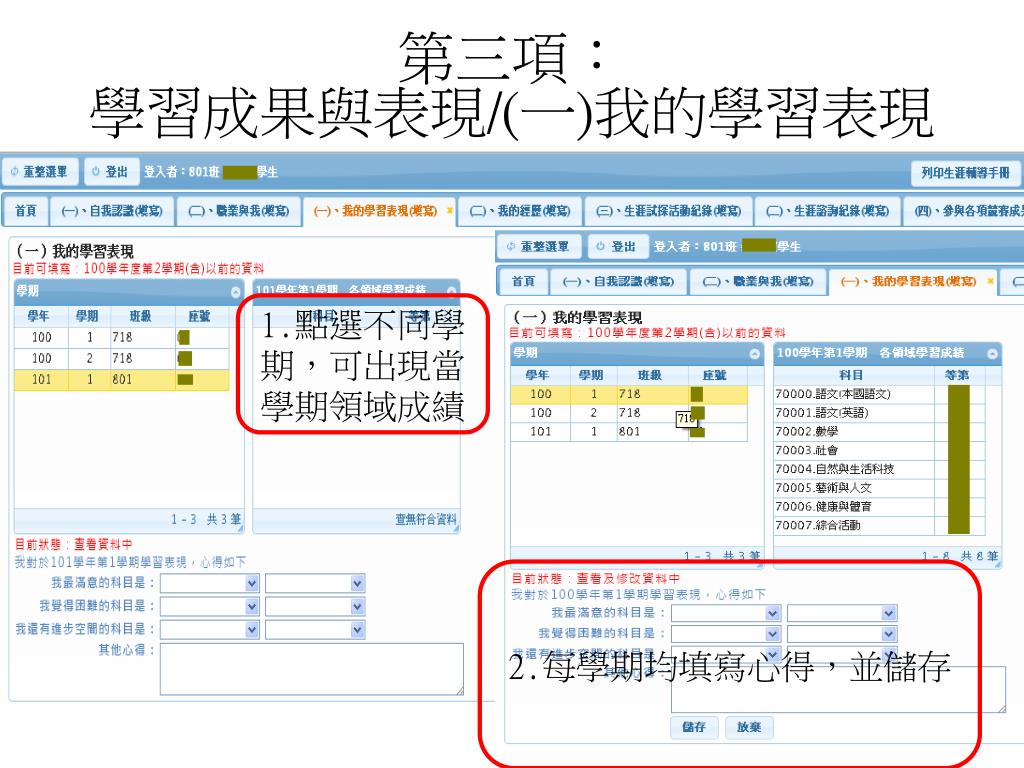
Task: Click 70005.藝術與人文 subject row
Action: tap(879, 488)
